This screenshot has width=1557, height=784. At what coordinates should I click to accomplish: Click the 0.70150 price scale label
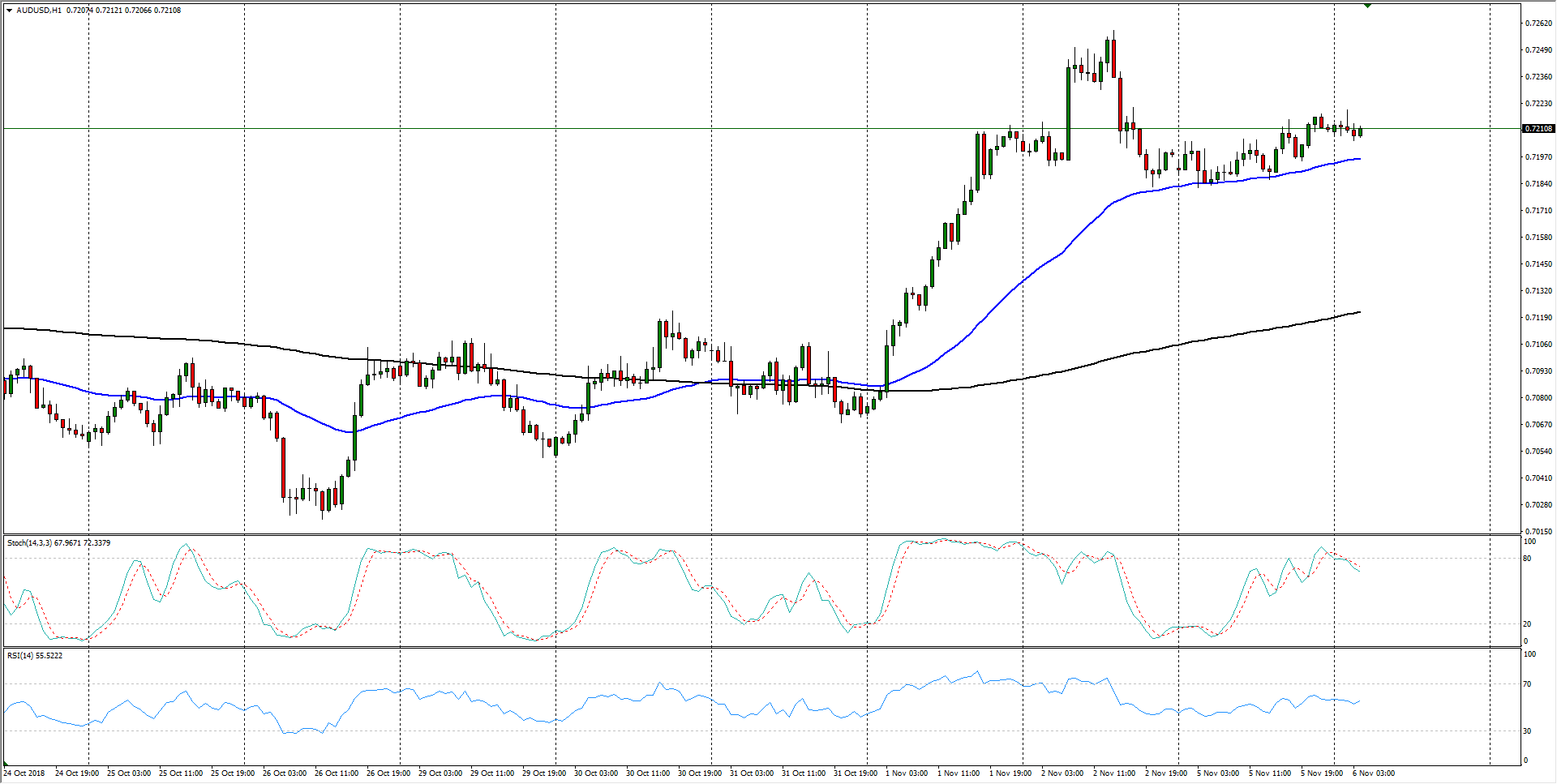point(1538,531)
